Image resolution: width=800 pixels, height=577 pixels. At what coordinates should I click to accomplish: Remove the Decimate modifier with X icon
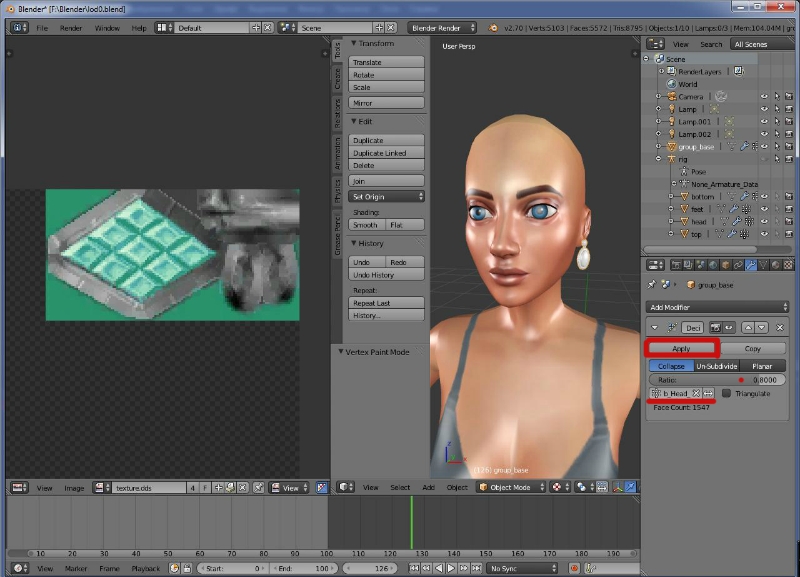(x=780, y=327)
